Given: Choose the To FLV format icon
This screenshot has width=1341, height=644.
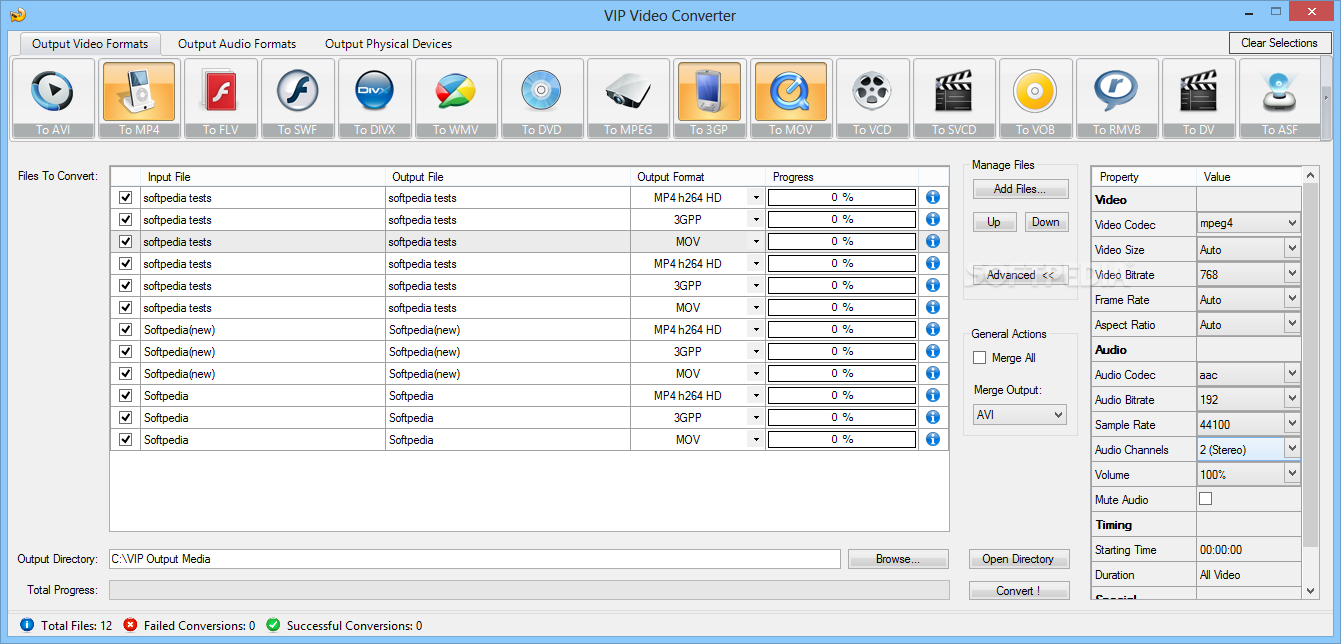Looking at the screenshot, I should point(220,98).
